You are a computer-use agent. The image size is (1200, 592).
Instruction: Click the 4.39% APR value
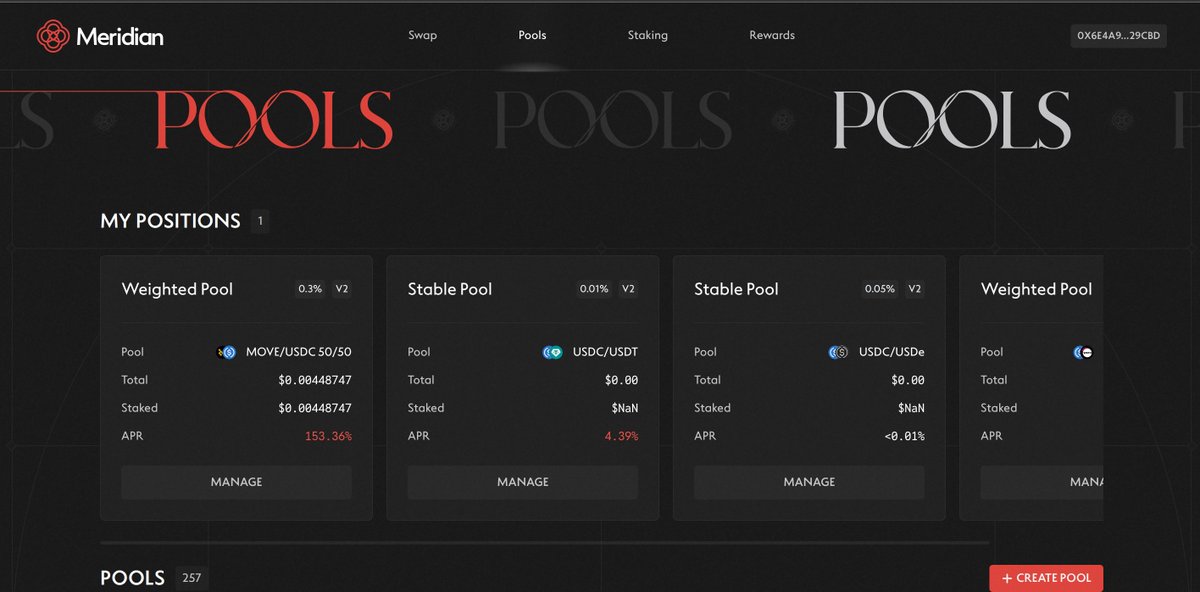(x=620, y=436)
